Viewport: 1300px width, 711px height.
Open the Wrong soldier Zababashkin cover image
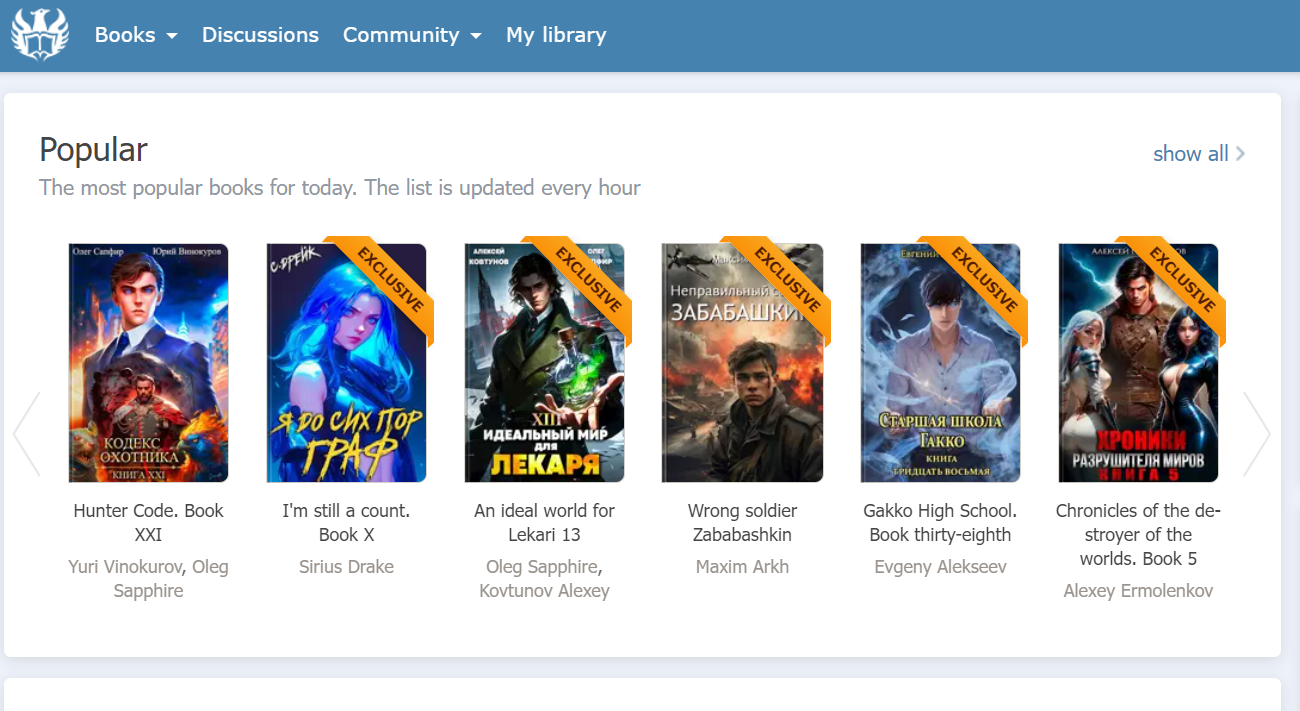tap(742, 363)
